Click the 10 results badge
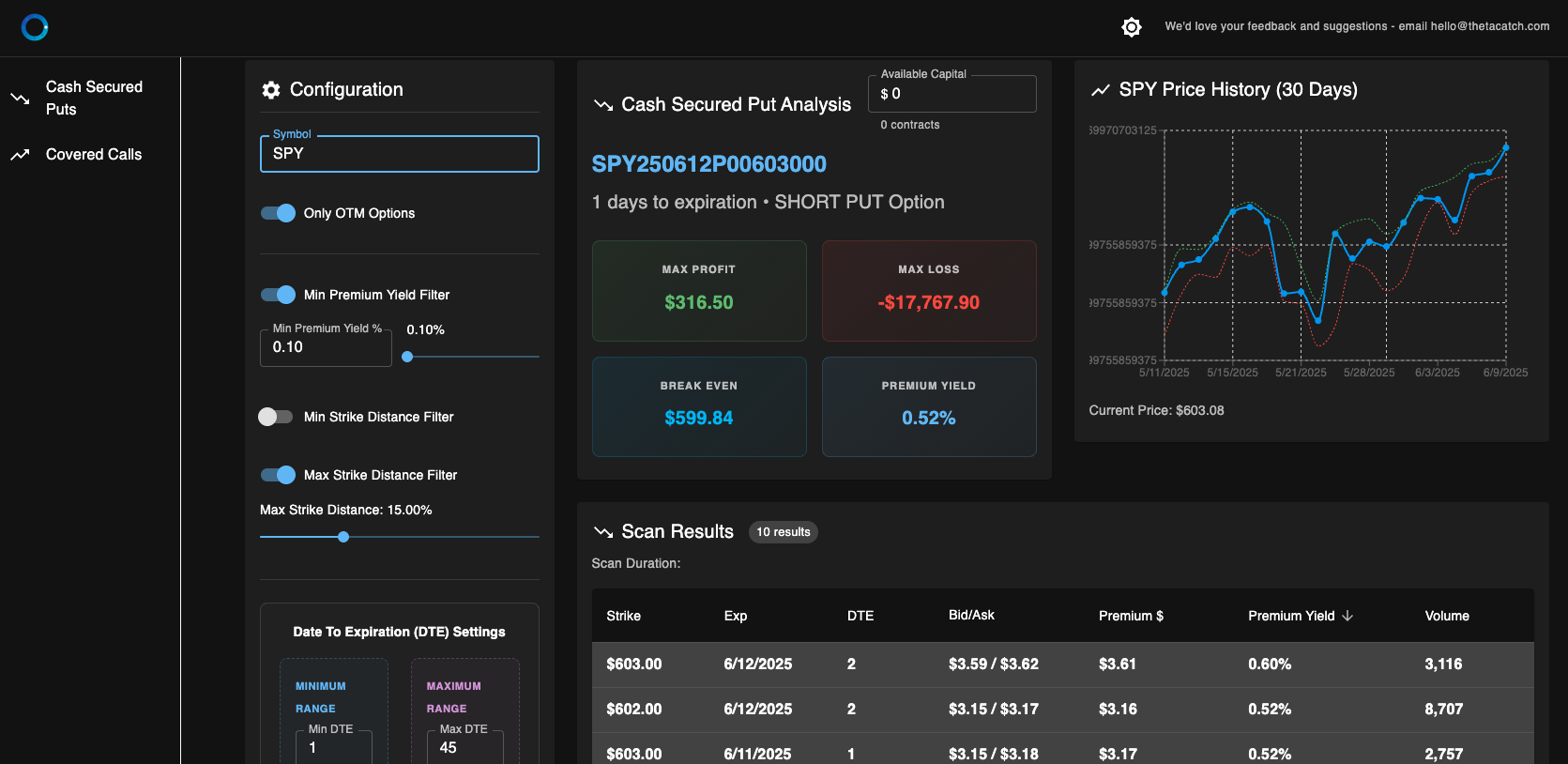 [x=784, y=532]
